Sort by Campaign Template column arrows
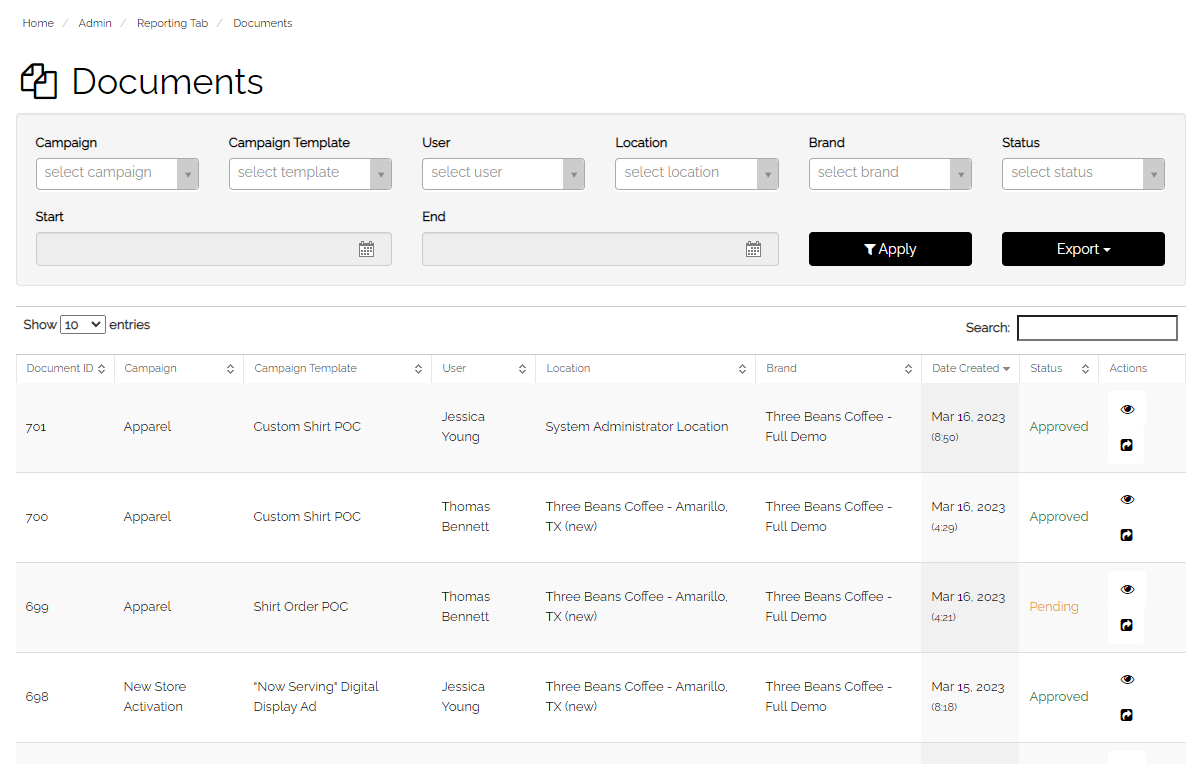Screen dimensions: 1200x764 click(x=418, y=369)
